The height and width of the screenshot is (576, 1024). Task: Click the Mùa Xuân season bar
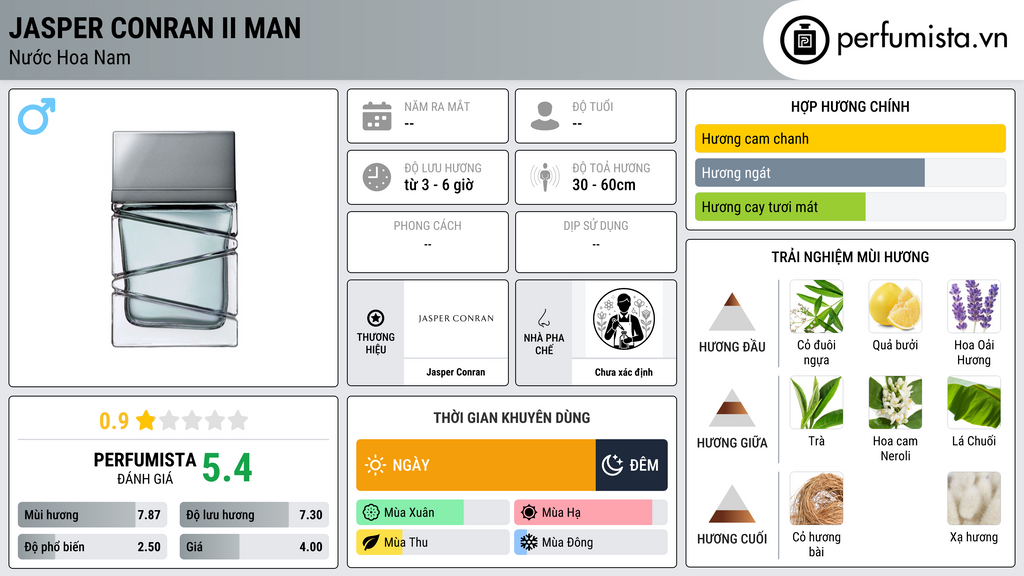[432, 513]
